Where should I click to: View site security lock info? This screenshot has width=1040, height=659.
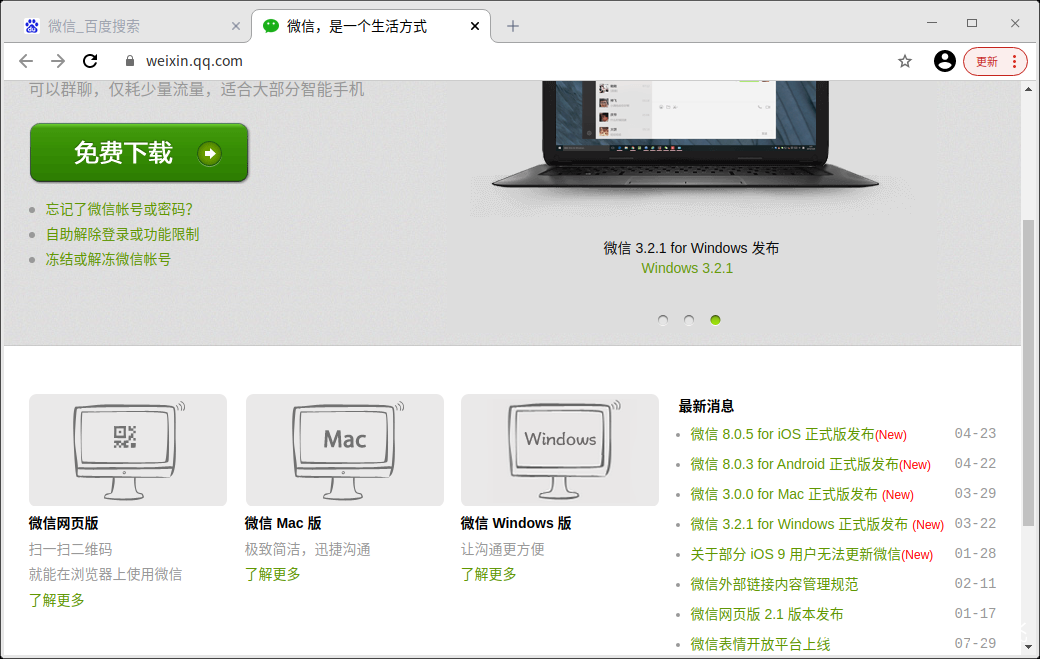pyautogui.click(x=130, y=61)
